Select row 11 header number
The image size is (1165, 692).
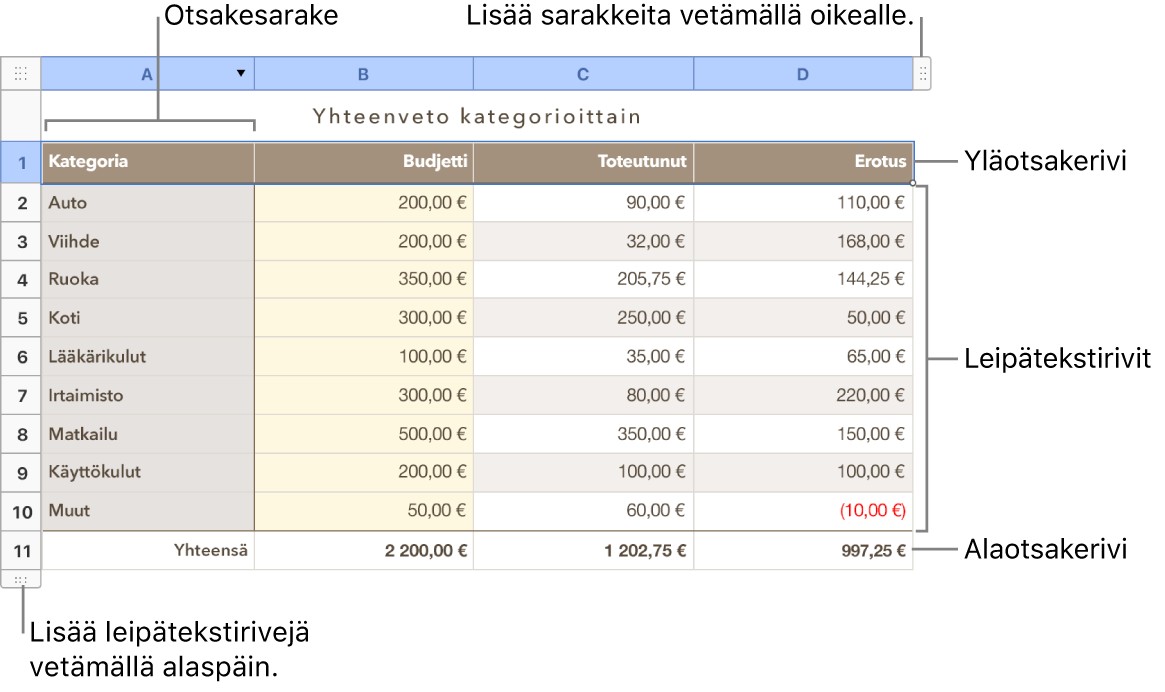(22, 551)
